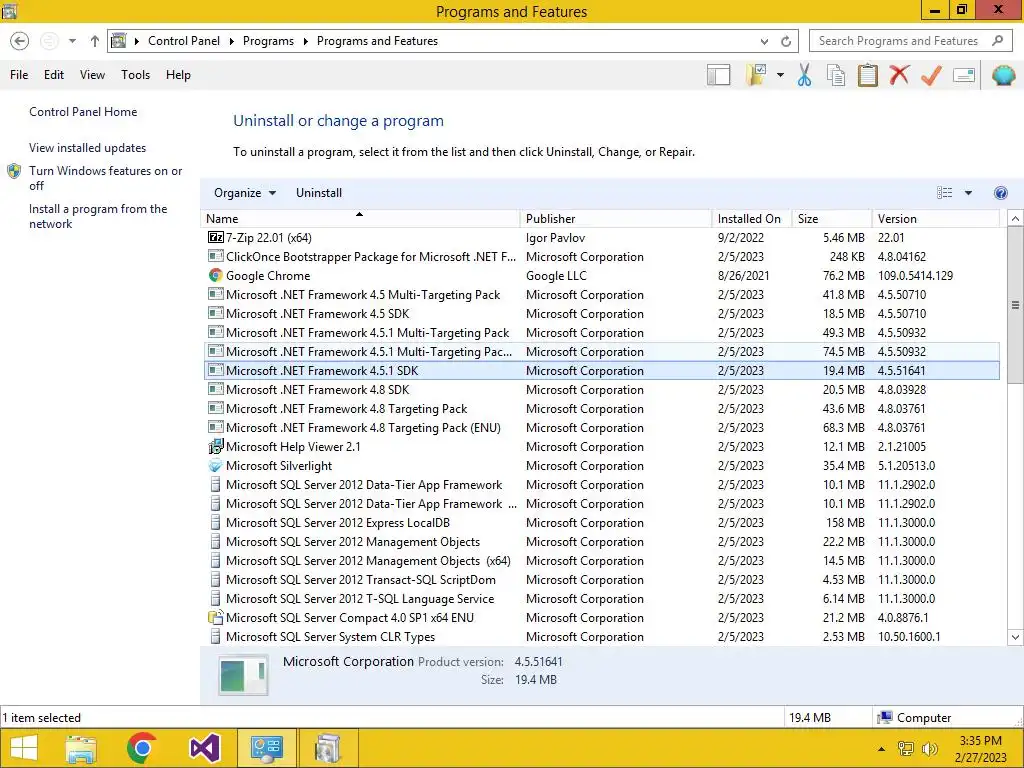Open Turn Windows features on or off

(x=105, y=178)
